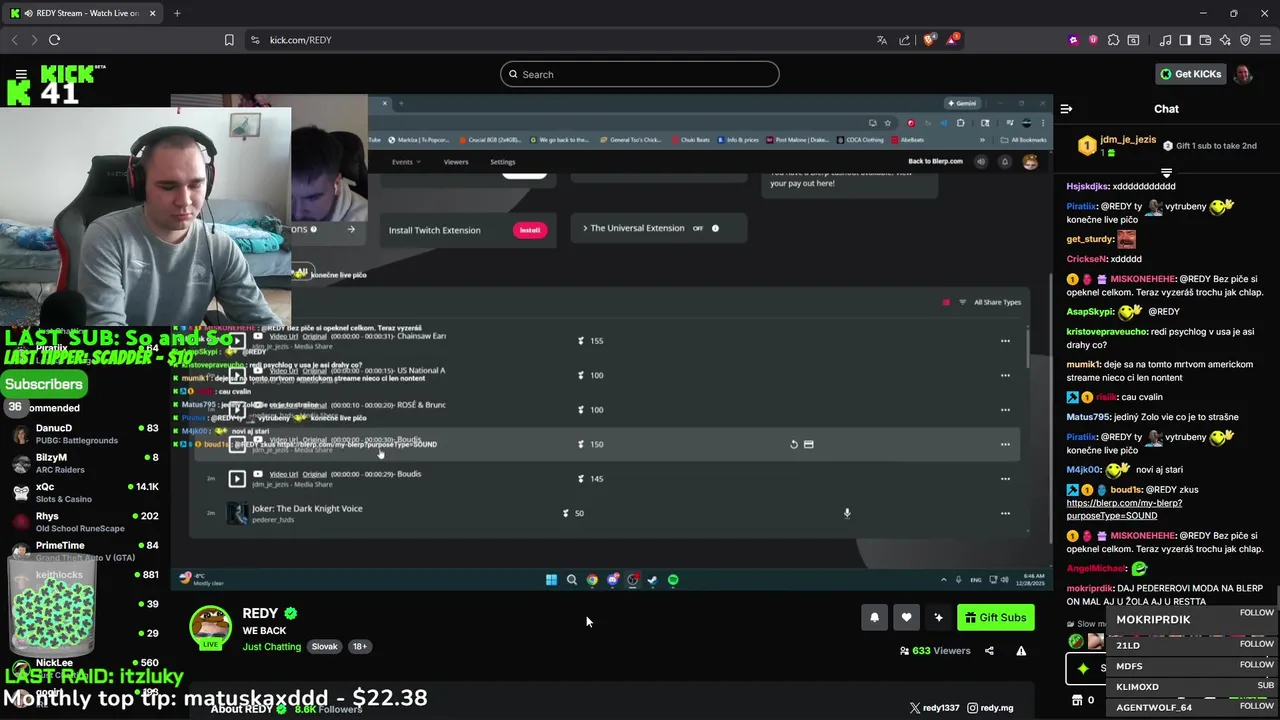Expand the pinned gift leaderboard chevron in chat
This screenshot has width=1280, height=720.
tap(1166, 173)
